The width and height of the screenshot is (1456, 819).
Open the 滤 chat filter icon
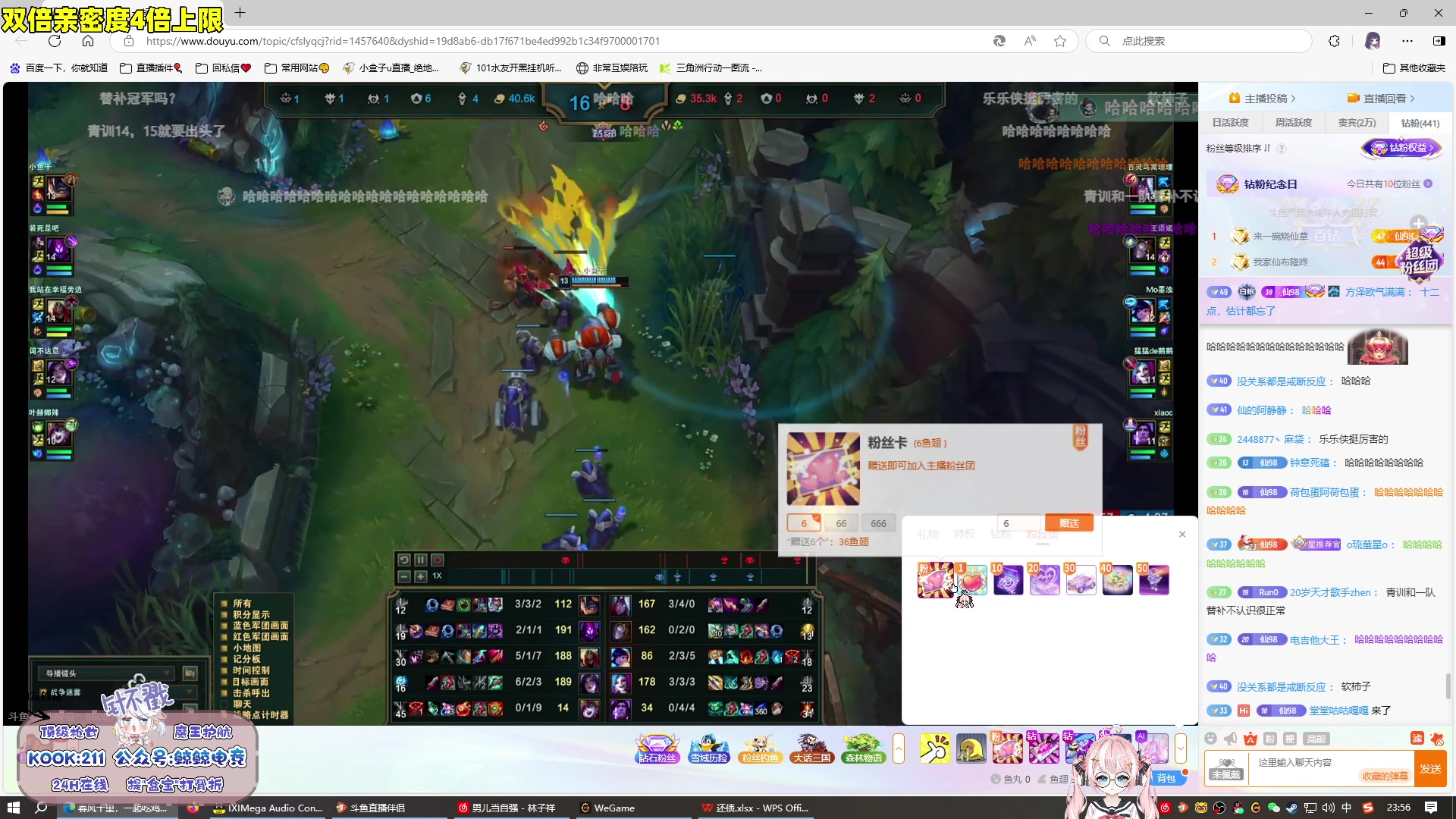click(x=1417, y=739)
